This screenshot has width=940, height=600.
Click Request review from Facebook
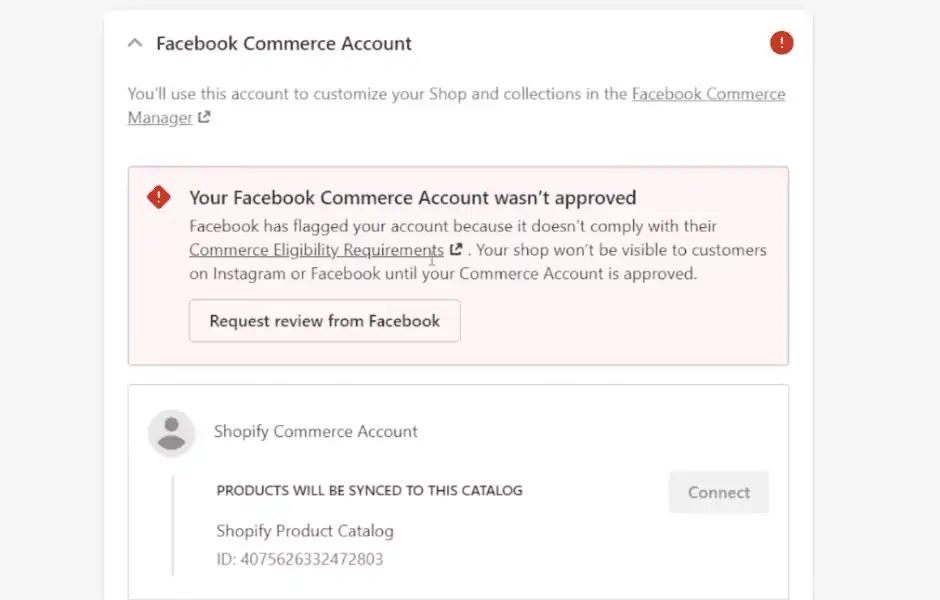click(324, 321)
